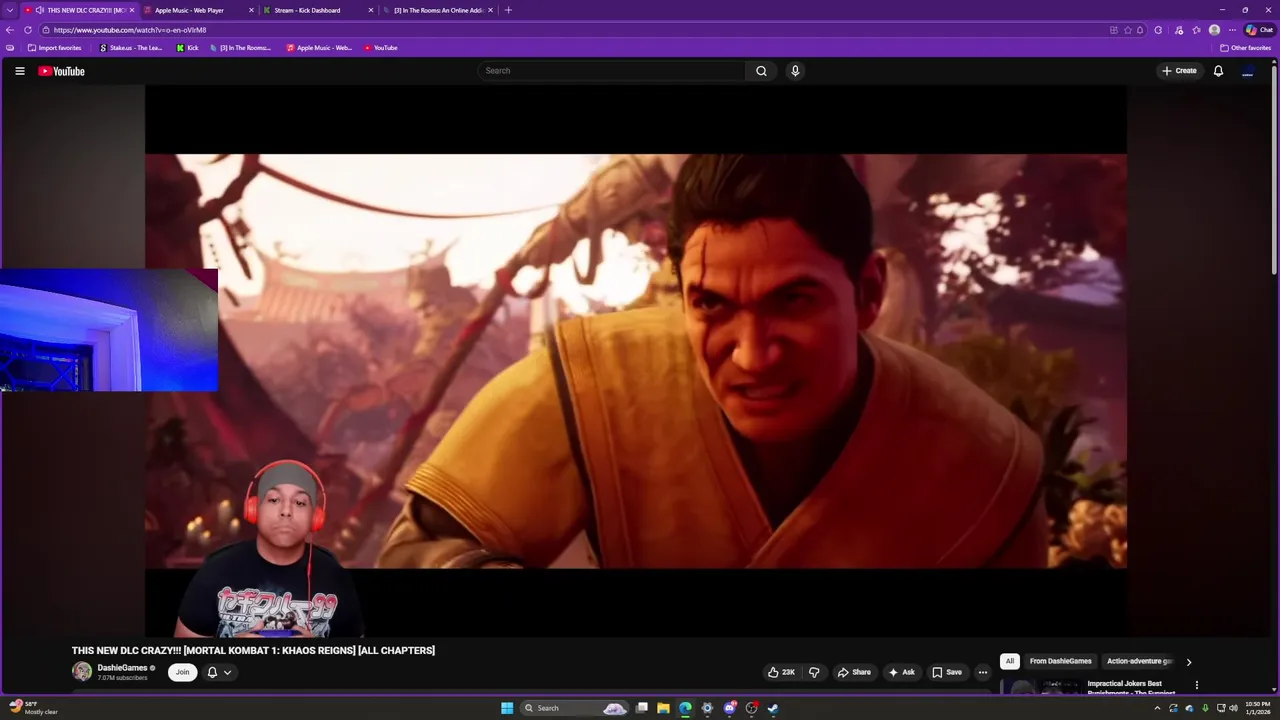The width and height of the screenshot is (1280, 720).
Task: Open browser settings and more ellipsis
Action: (1232, 30)
